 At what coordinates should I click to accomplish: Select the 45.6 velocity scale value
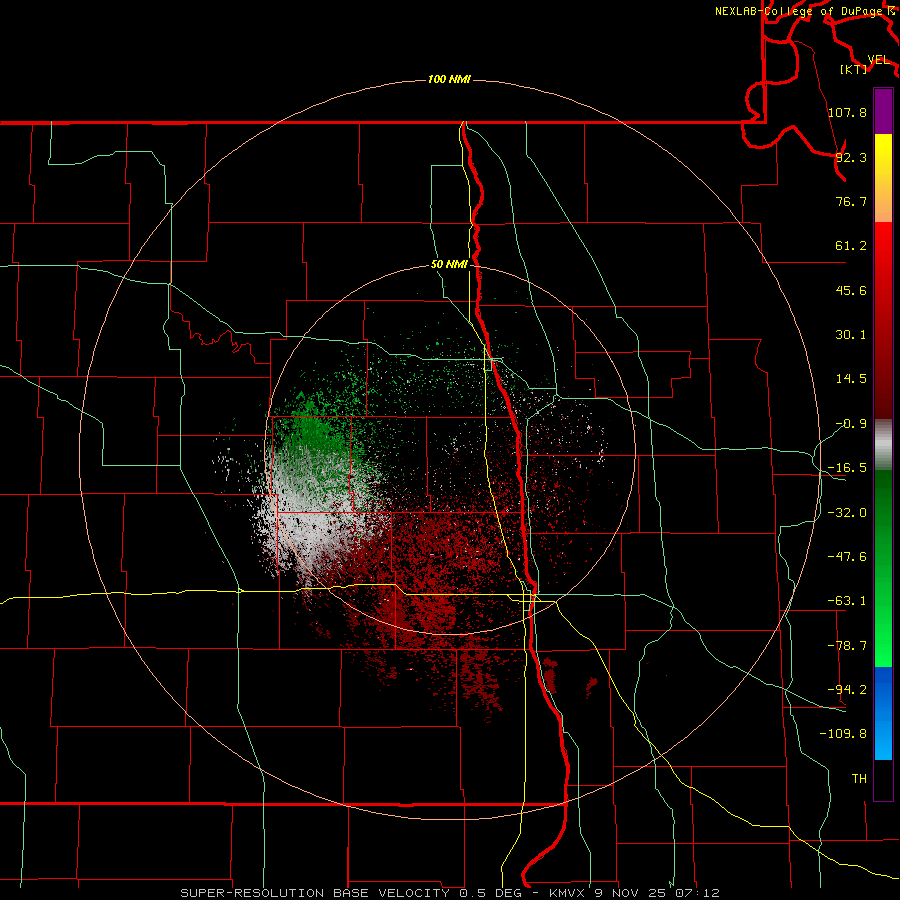pyautogui.click(x=851, y=290)
